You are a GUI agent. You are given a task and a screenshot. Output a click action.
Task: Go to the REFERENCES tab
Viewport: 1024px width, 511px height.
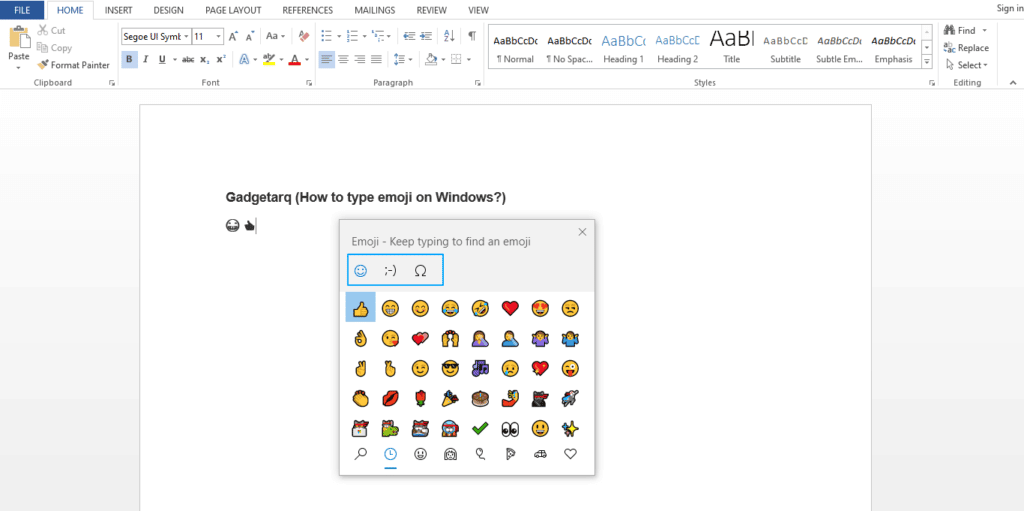point(308,10)
